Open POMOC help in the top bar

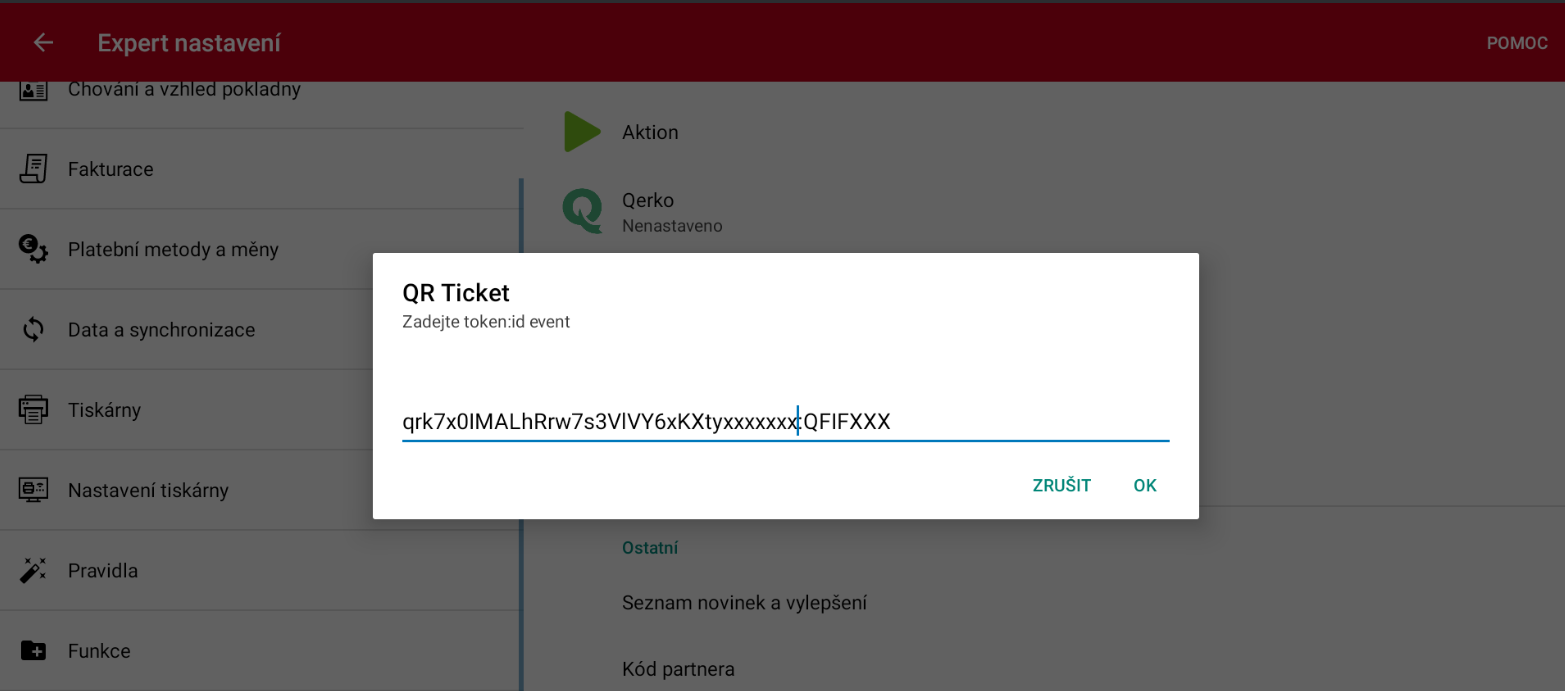[x=1516, y=43]
